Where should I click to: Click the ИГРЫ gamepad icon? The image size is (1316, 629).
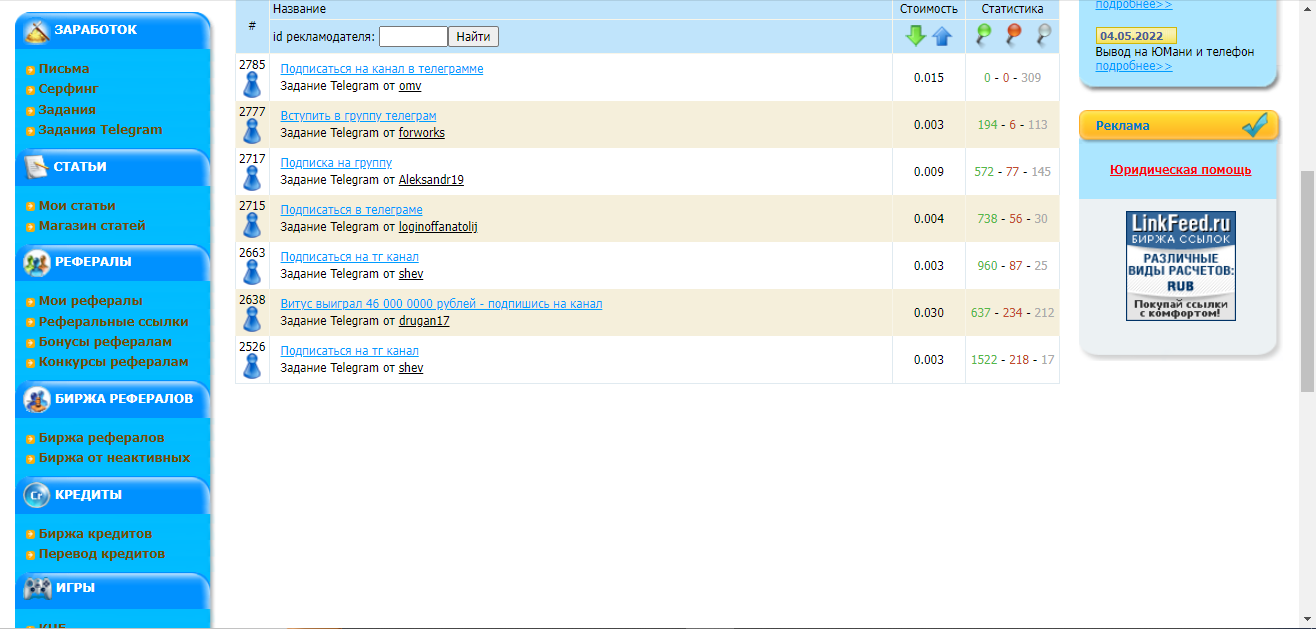click(37, 588)
